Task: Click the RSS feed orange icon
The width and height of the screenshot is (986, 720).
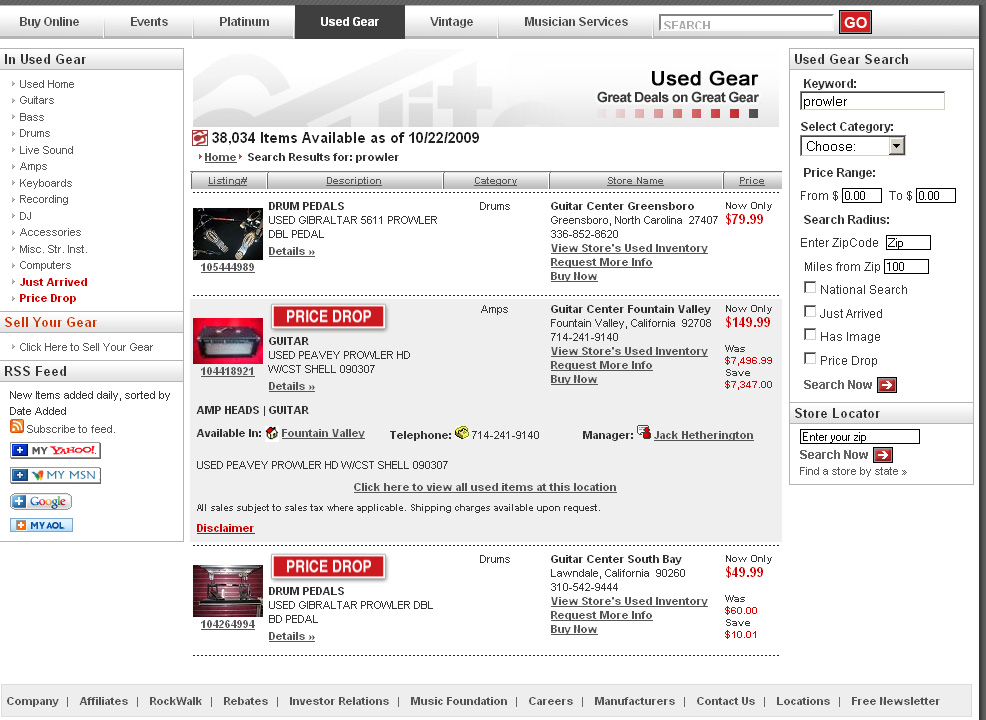Action: pyautogui.click(x=16, y=427)
